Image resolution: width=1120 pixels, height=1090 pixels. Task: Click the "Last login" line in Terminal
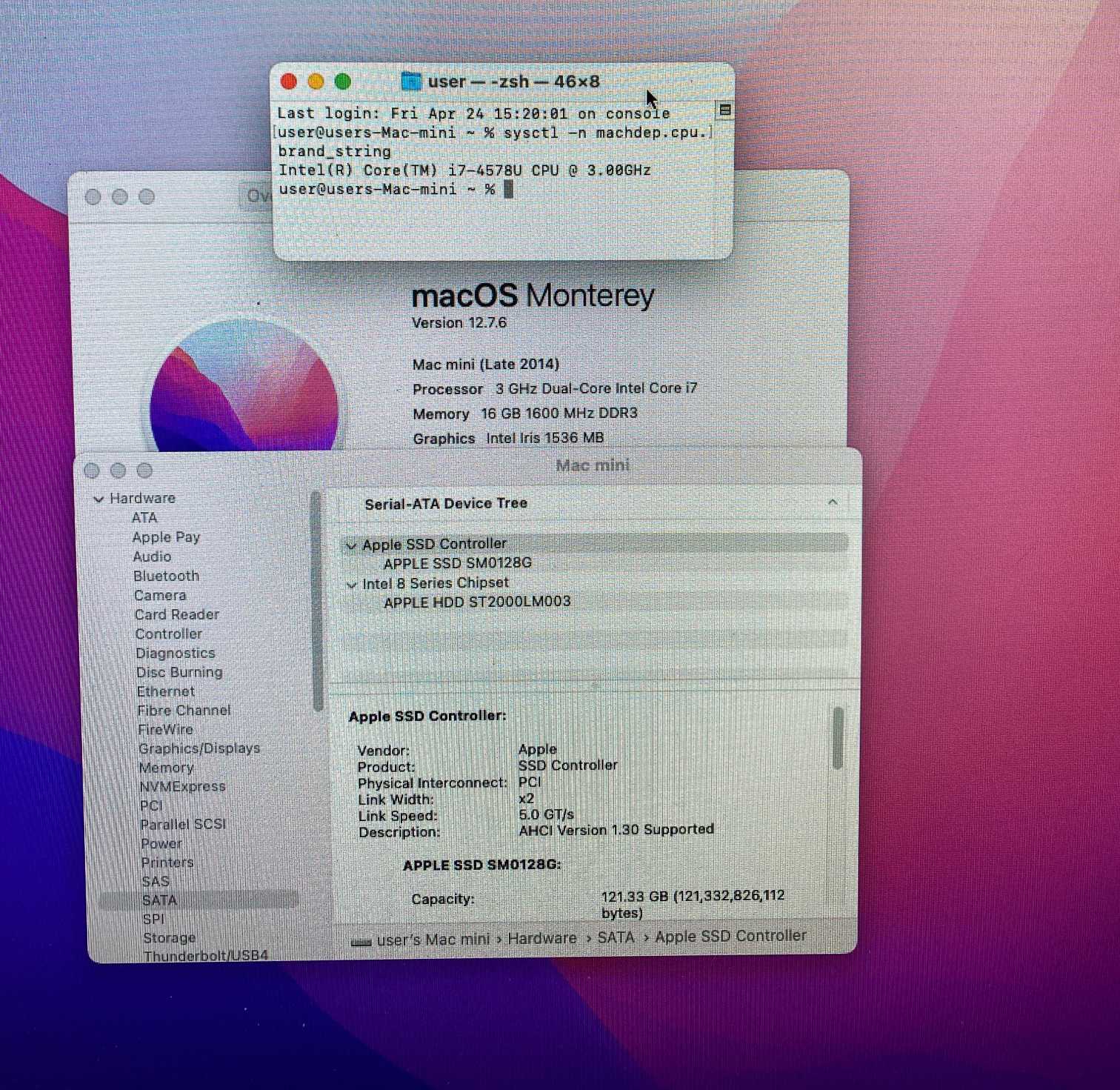click(473, 113)
